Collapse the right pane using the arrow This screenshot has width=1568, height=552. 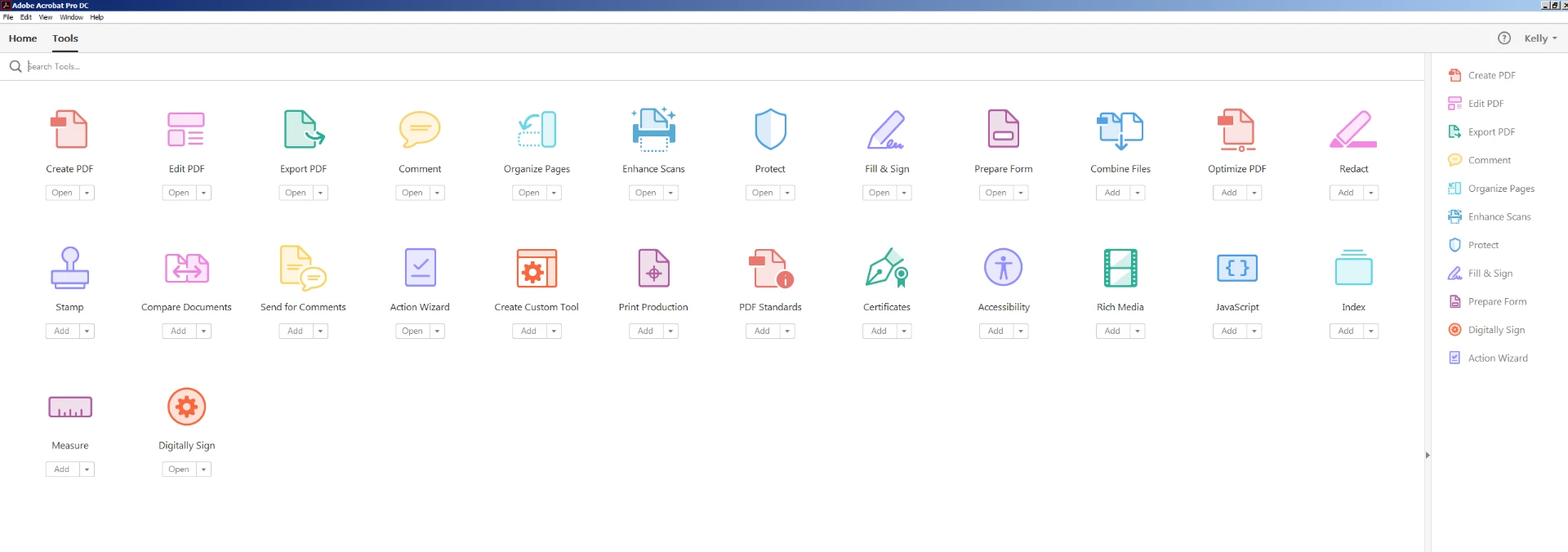[1428, 456]
